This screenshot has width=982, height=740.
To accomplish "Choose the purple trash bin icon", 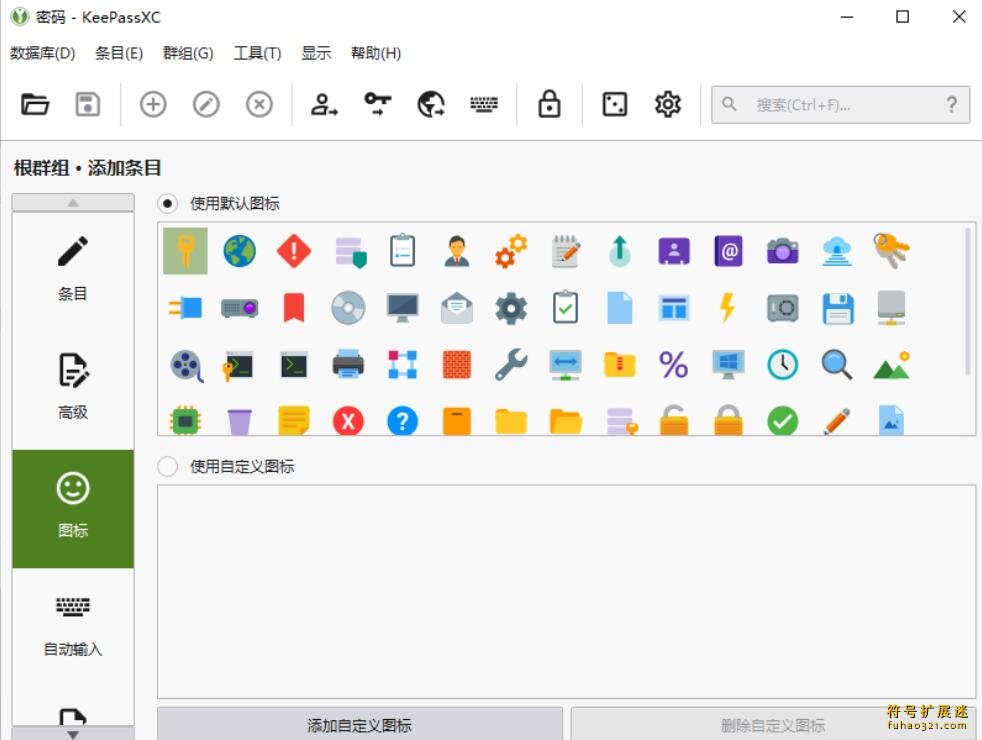I will pos(239,421).
